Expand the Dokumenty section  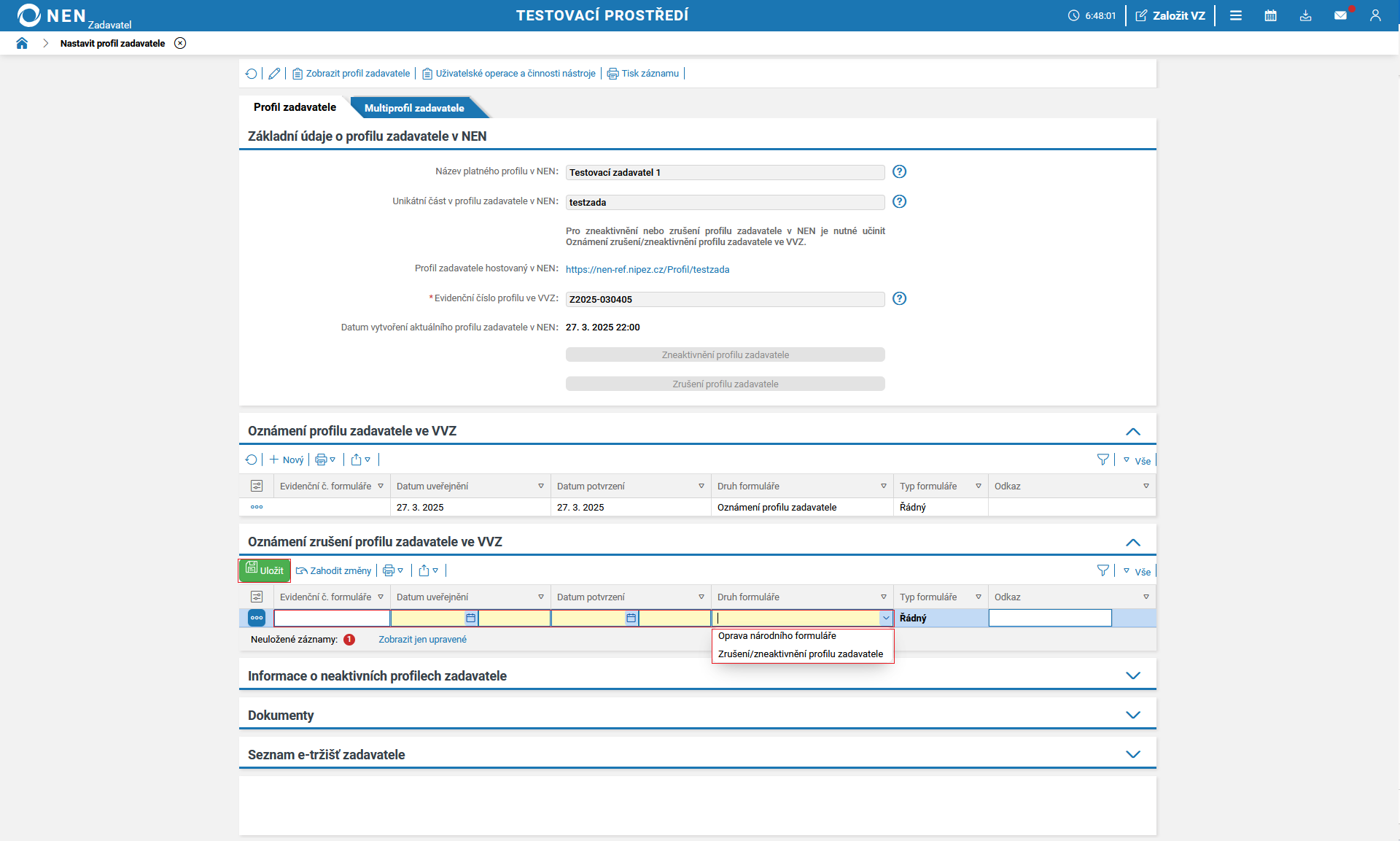1132,715
